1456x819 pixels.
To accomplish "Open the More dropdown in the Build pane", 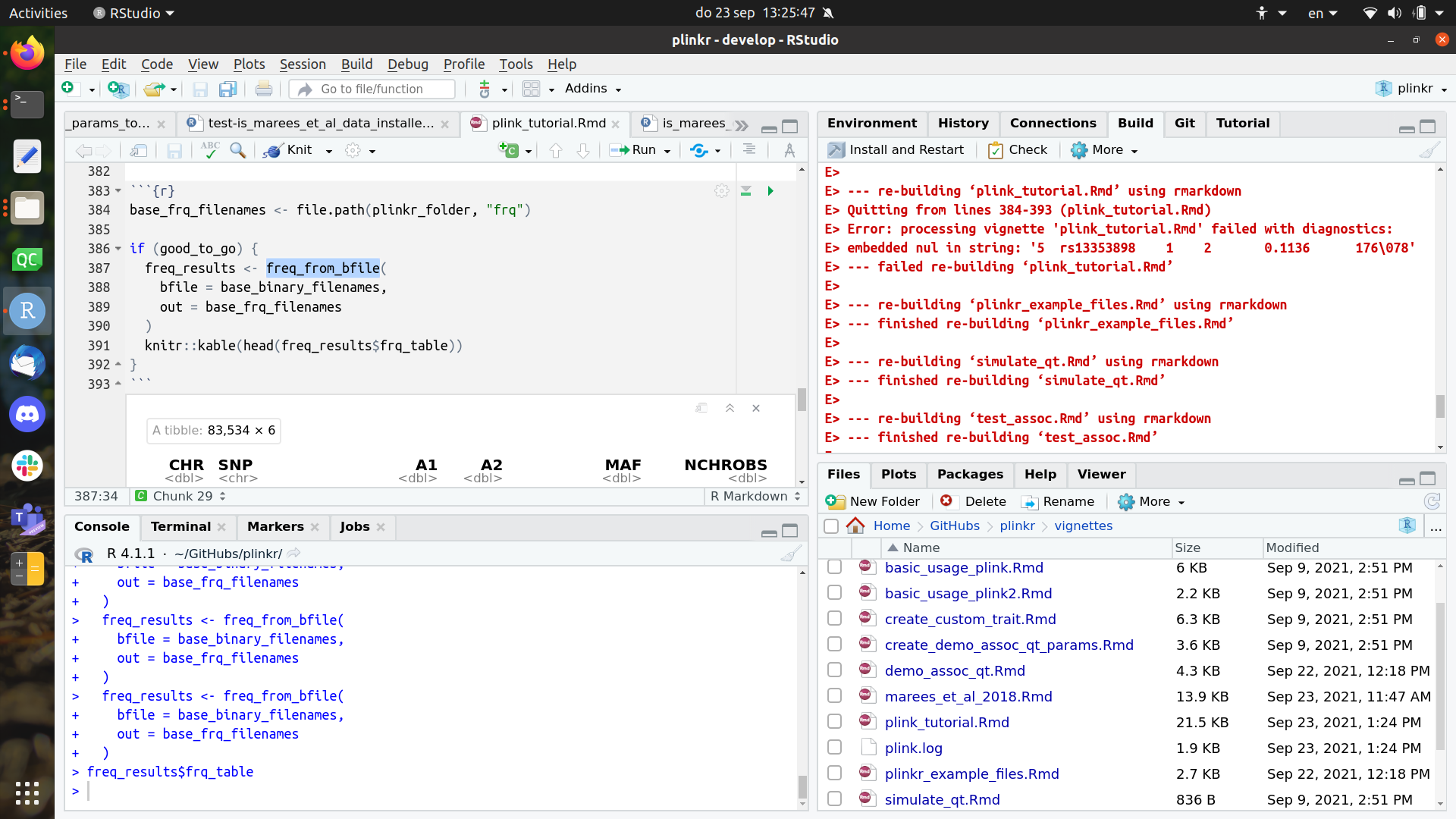I will 1103,149.
